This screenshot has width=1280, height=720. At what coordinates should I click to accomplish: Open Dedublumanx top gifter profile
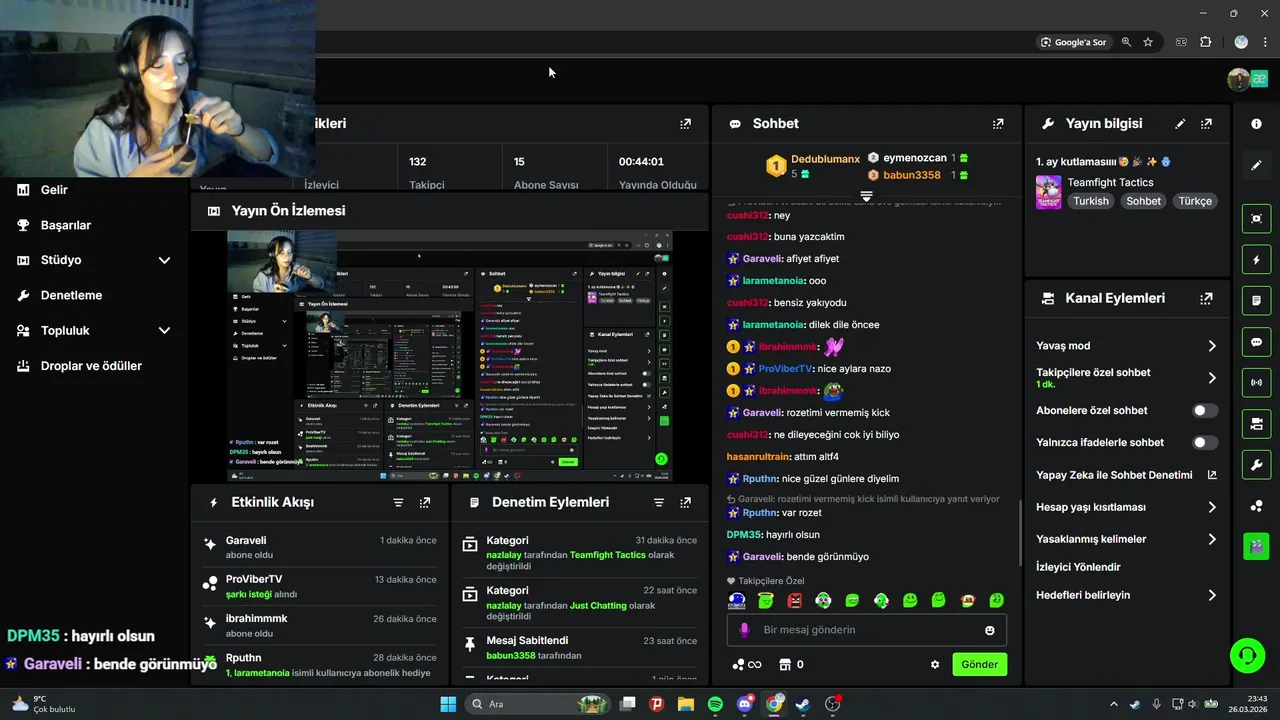tap(825, 159)
